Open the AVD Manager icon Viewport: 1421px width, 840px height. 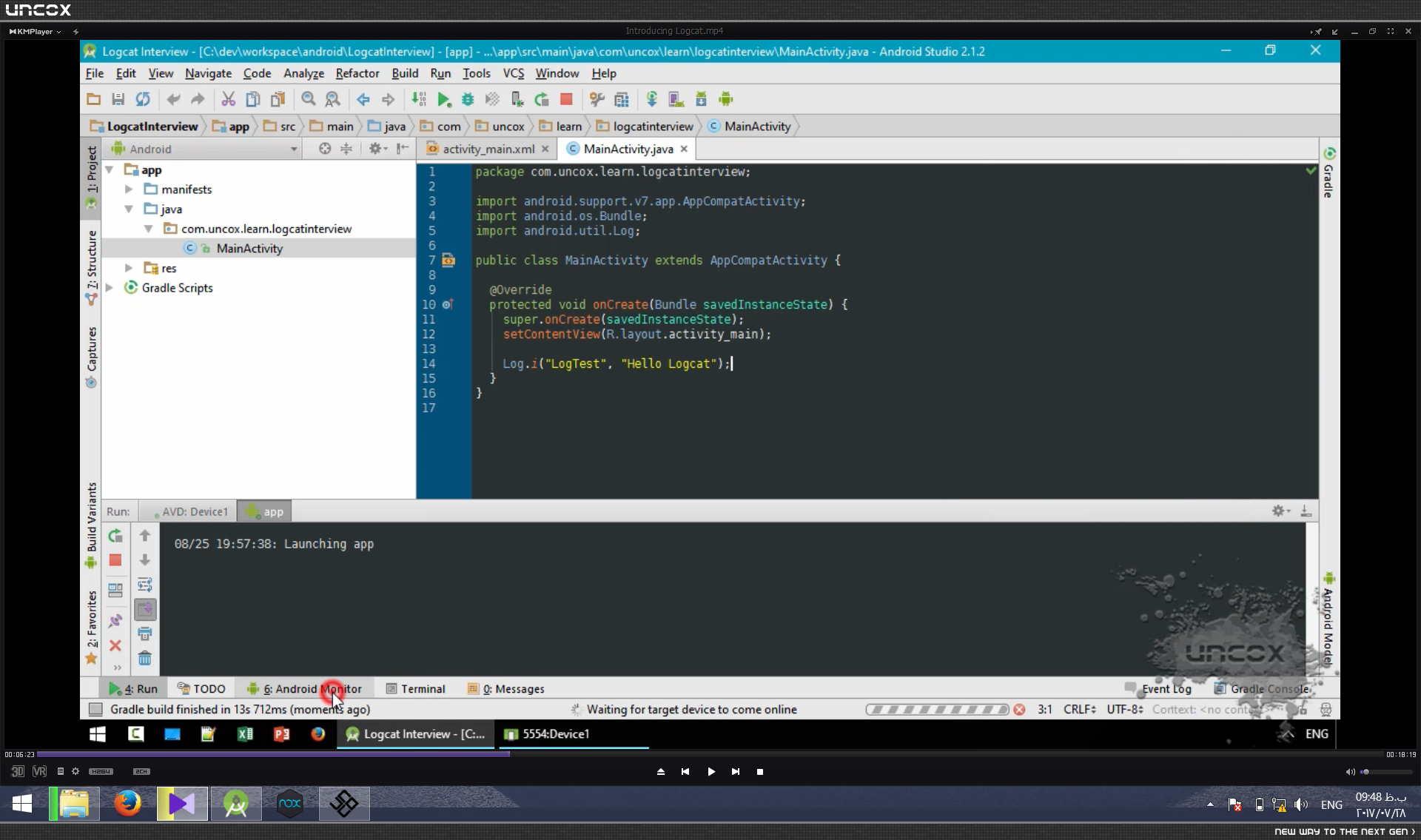coord(676,99)
